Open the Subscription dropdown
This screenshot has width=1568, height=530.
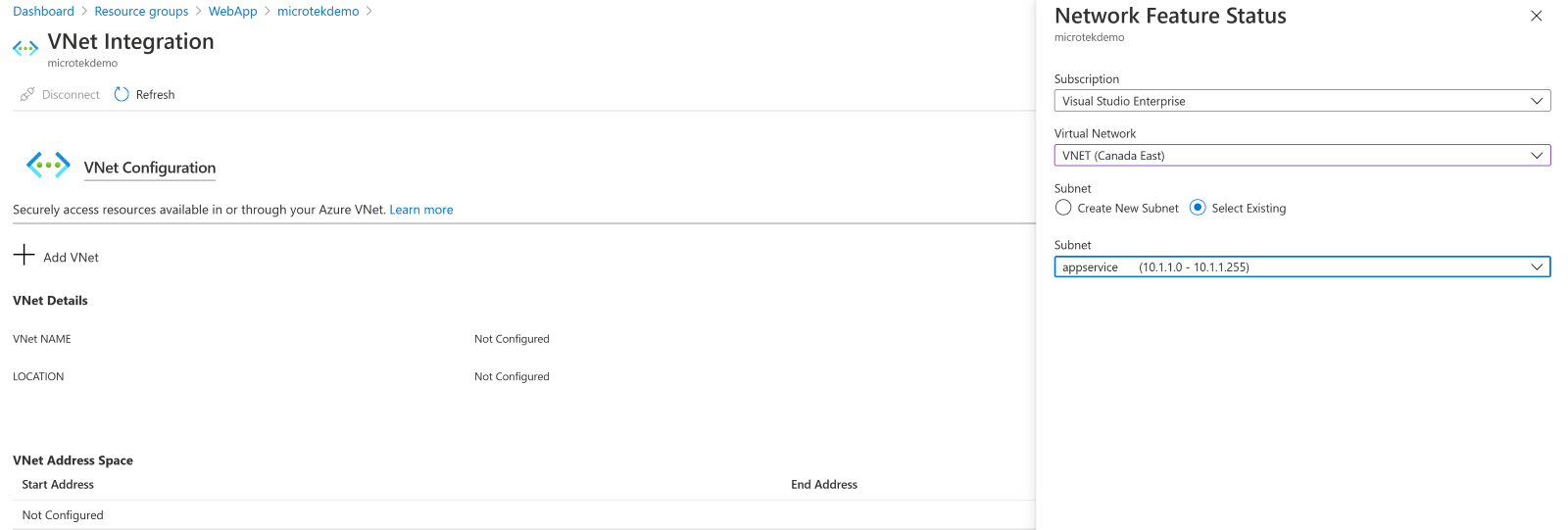(1301, 101)
